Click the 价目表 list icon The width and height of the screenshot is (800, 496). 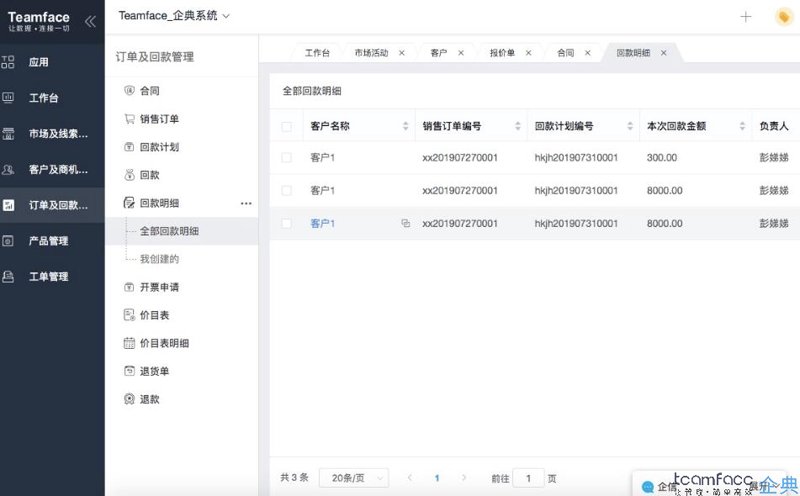pos(129,315)
